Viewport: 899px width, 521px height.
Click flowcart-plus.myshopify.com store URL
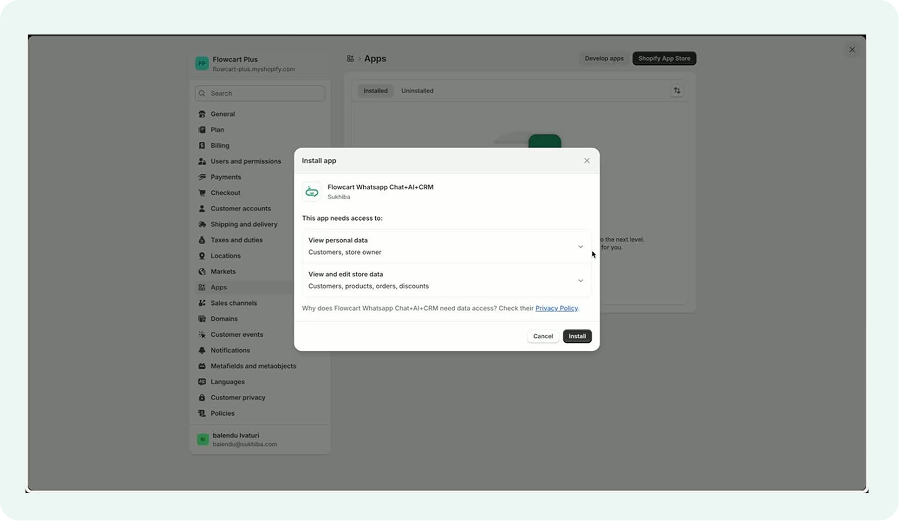(254, 69)
